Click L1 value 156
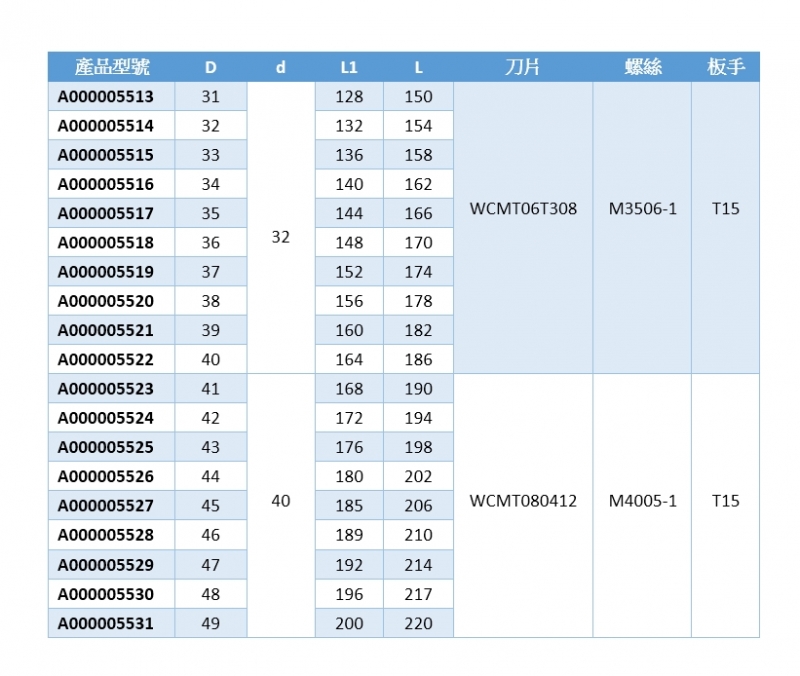Screen dimensions: 800x676 (x=349, y=301)
